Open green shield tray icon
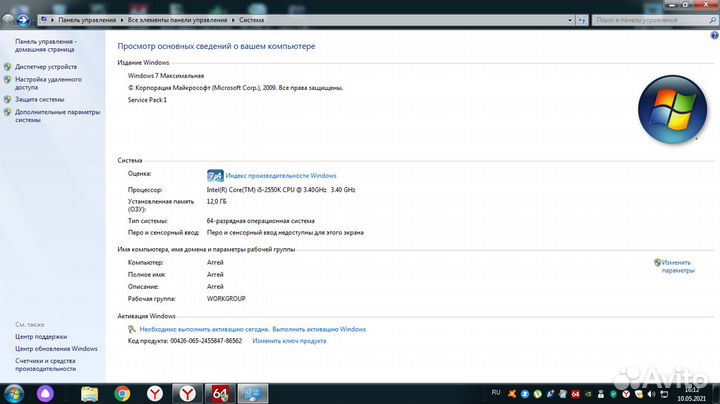Image resolution: width=720 pixels, height=404 pixels. 613,394
